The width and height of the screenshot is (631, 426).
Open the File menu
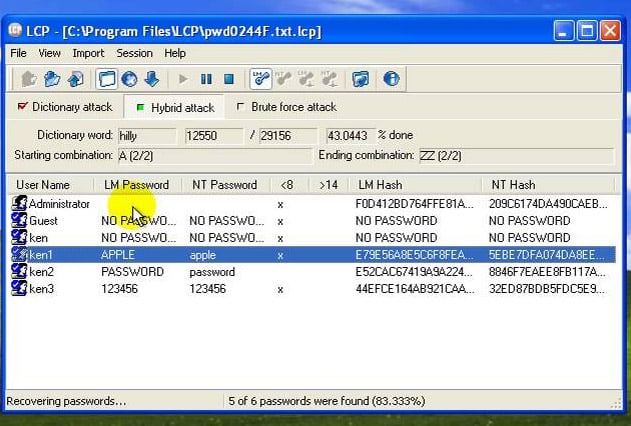(x=19, y=53)
